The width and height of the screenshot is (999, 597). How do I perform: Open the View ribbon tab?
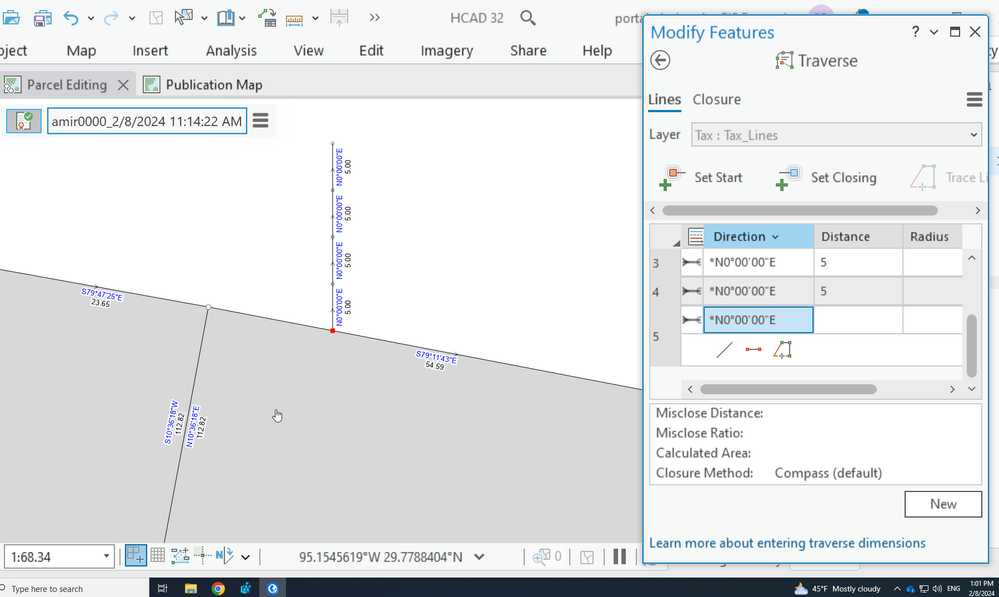tap(308, 51)
